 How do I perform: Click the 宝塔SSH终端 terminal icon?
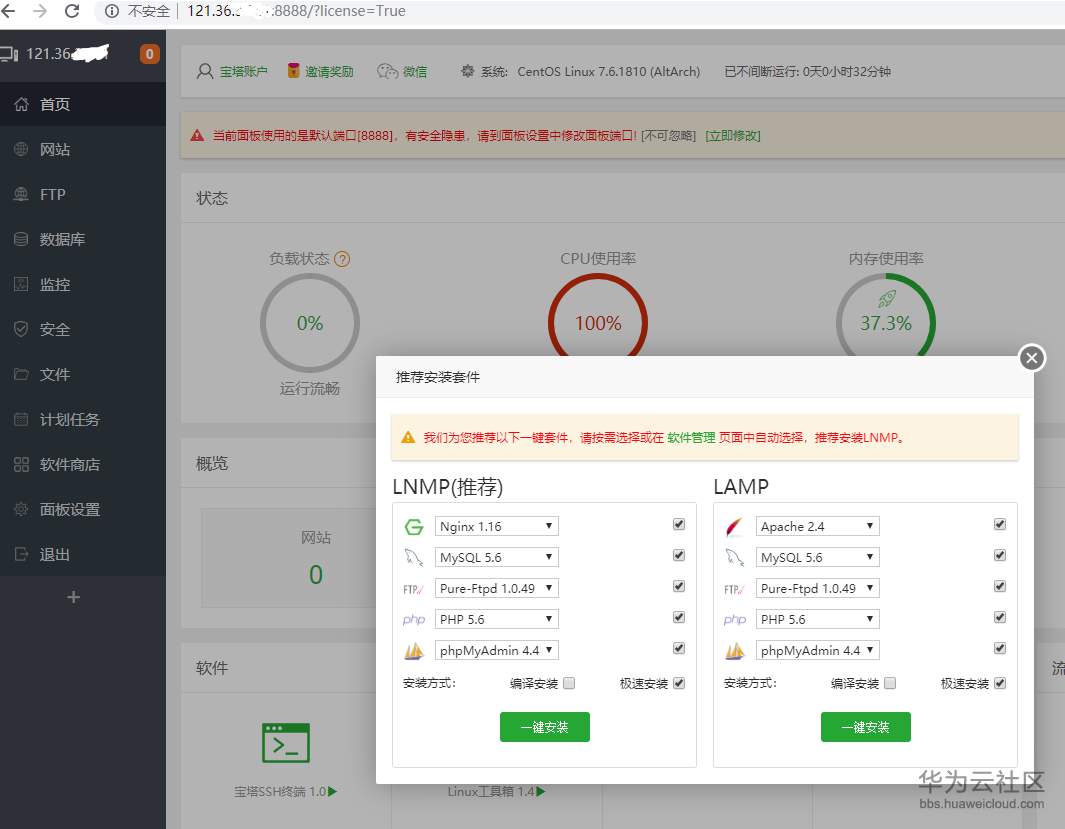pos(286,742)
